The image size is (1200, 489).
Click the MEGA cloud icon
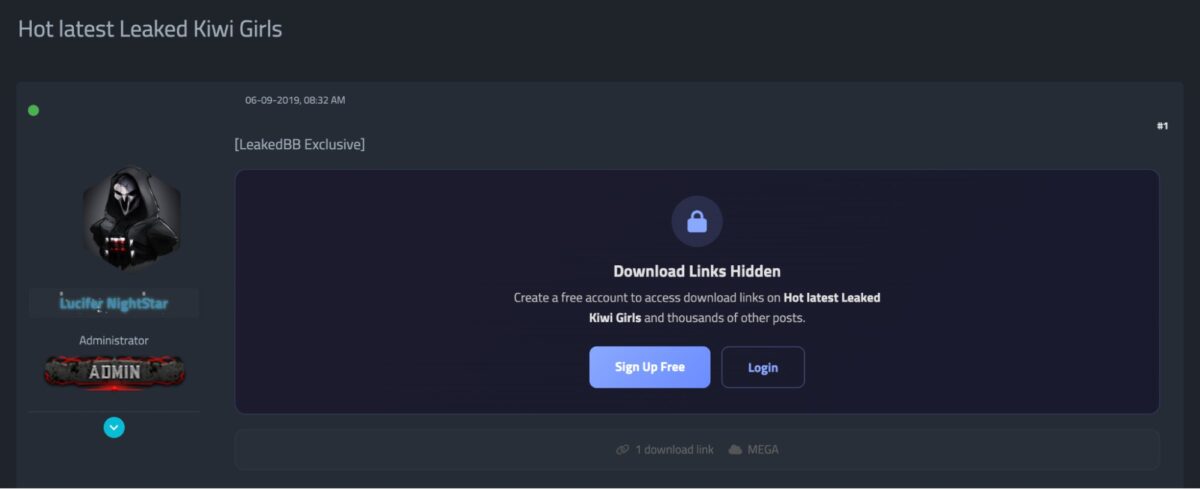pos(735,450)
